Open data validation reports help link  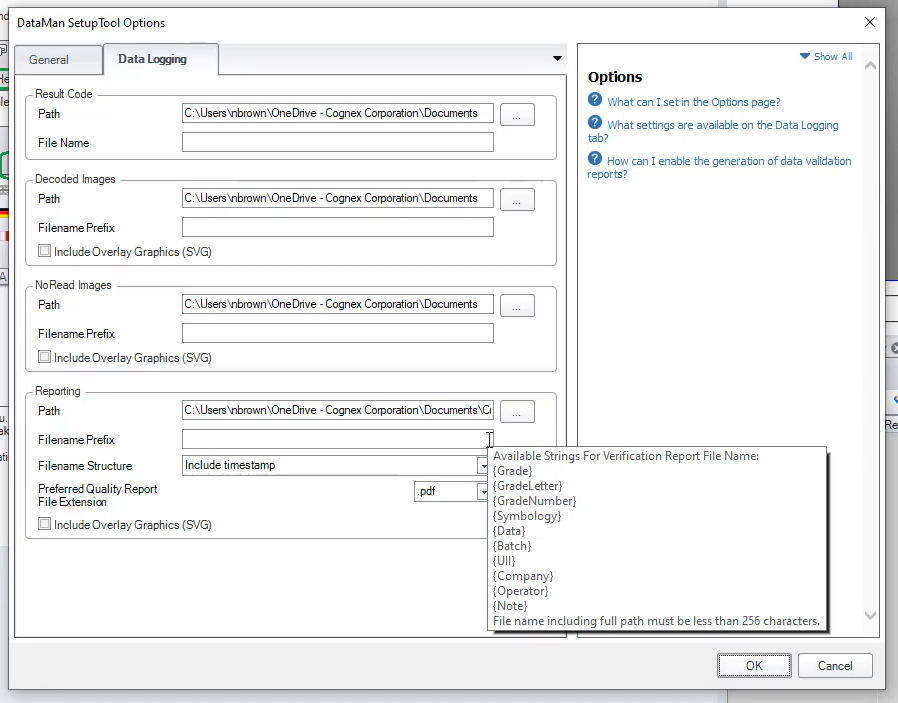click(x=719, y=167)
